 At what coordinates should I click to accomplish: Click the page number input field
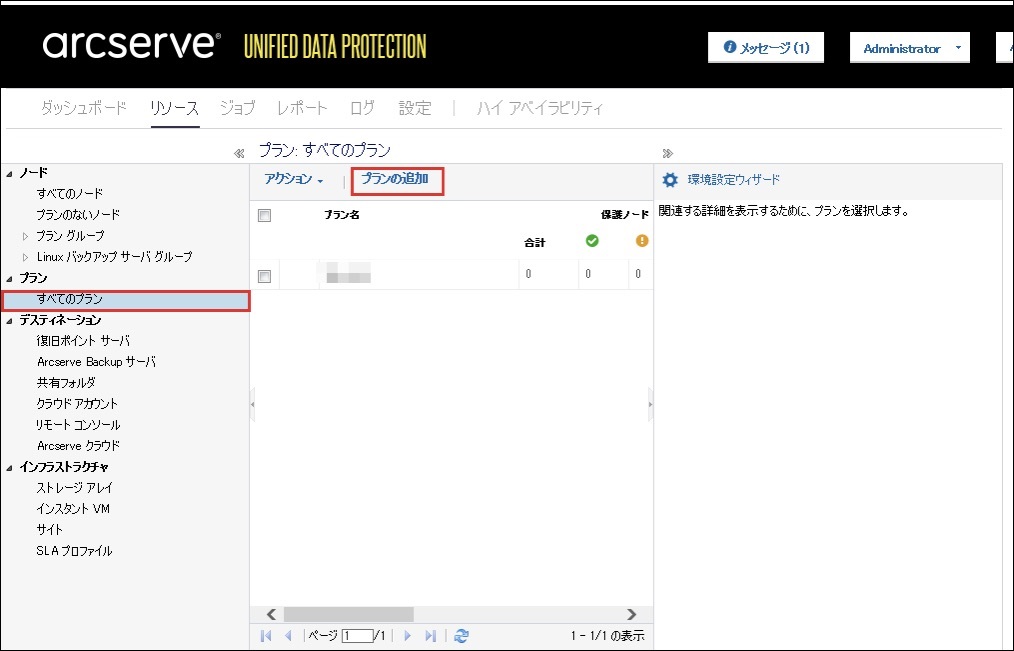click(x=358, y=636)
